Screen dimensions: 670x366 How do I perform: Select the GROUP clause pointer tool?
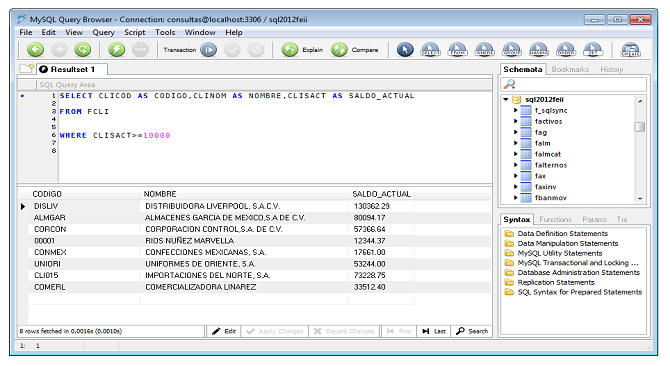[511, 50]
